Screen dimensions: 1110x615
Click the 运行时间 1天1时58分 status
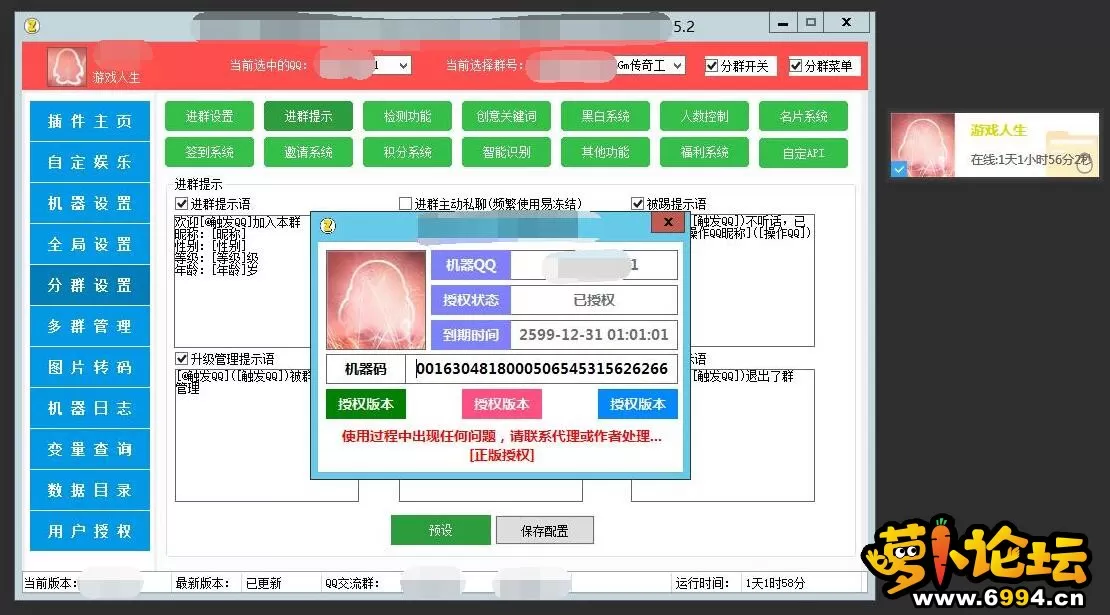pos(775,583)
